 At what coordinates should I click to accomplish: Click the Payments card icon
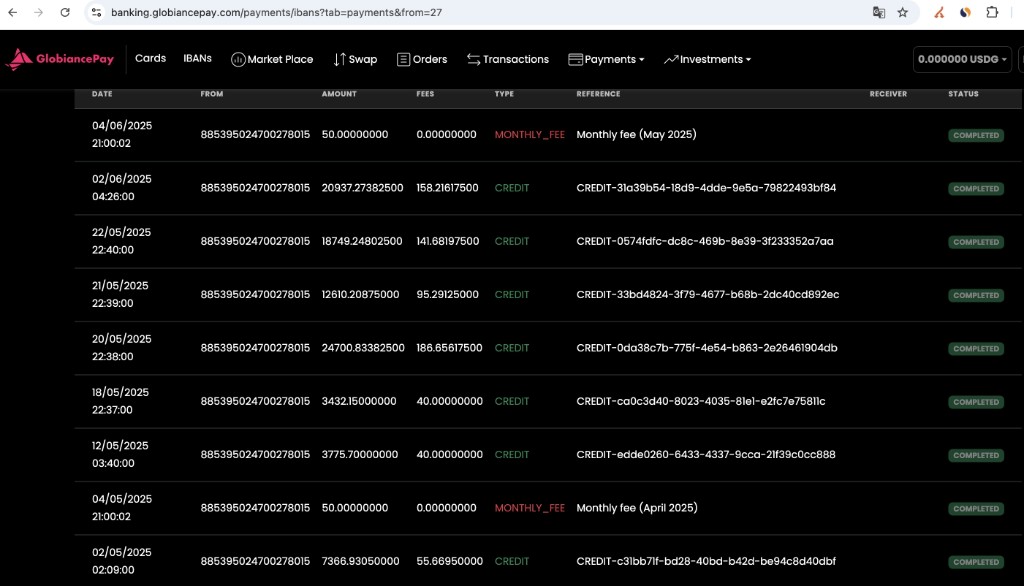click(575, 59)
